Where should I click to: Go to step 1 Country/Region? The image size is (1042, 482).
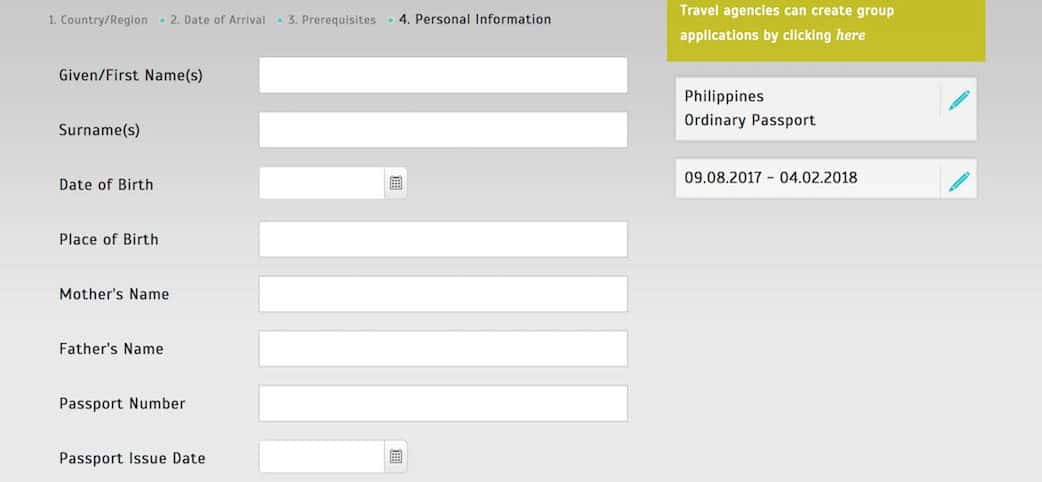[x=98, y=20]
